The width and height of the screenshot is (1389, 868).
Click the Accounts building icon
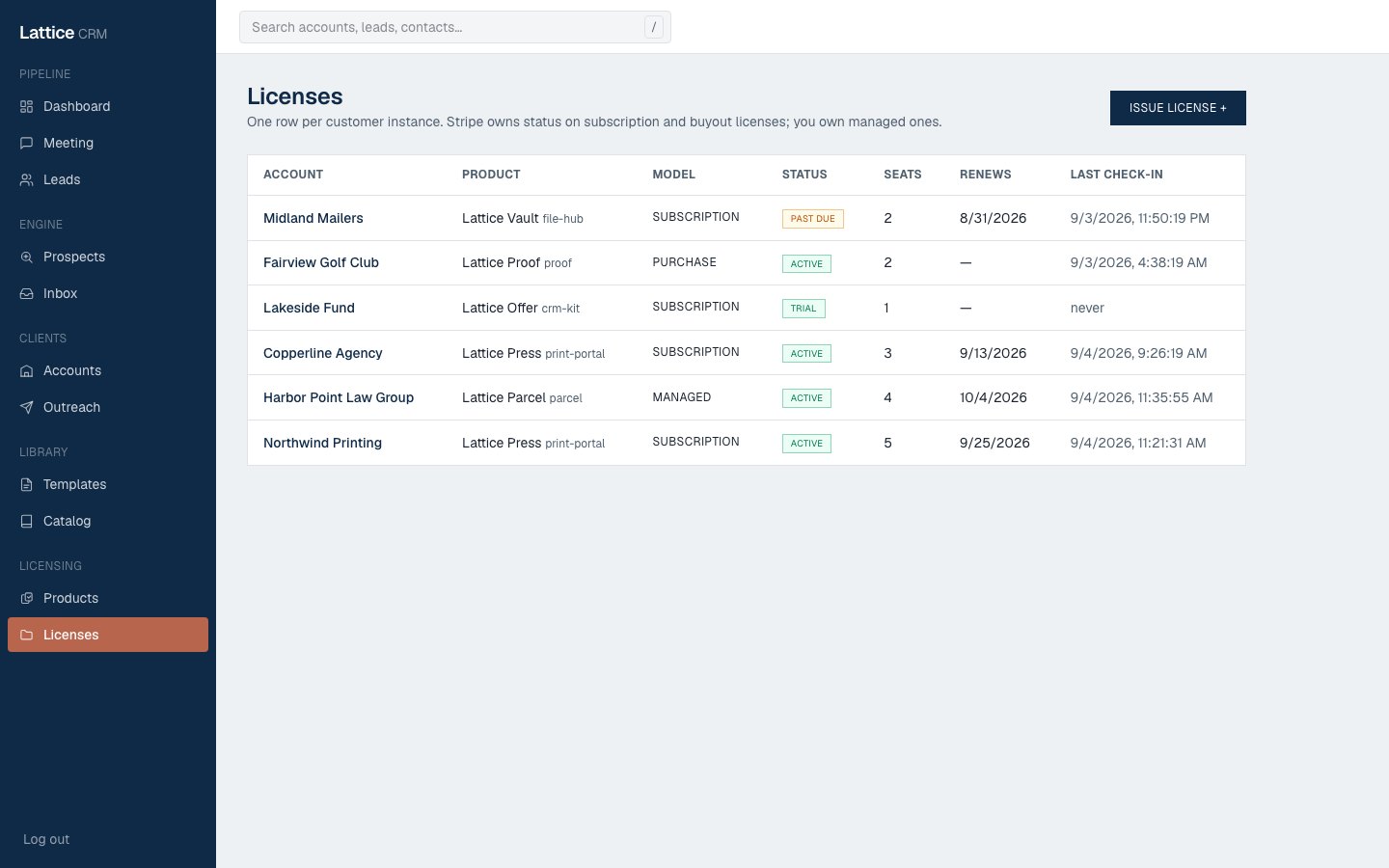click(x=27, y=370)
